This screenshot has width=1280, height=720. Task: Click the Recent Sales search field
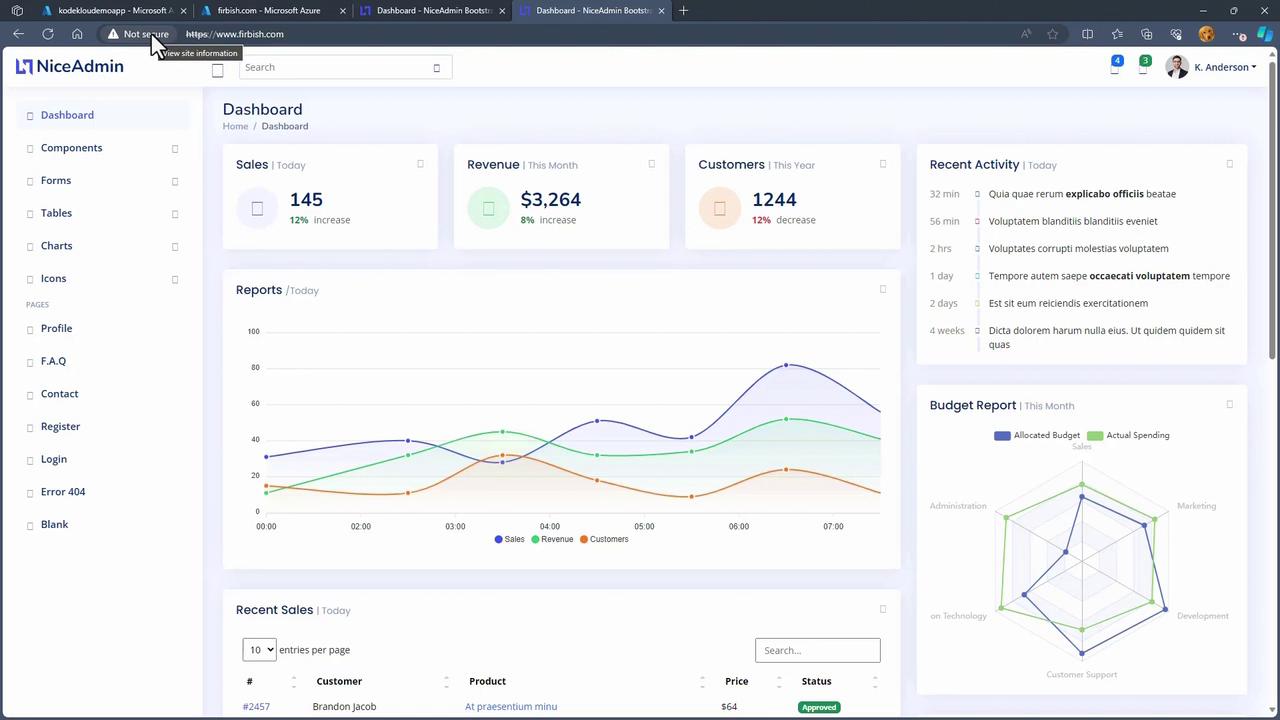click(x=817, y=650)
